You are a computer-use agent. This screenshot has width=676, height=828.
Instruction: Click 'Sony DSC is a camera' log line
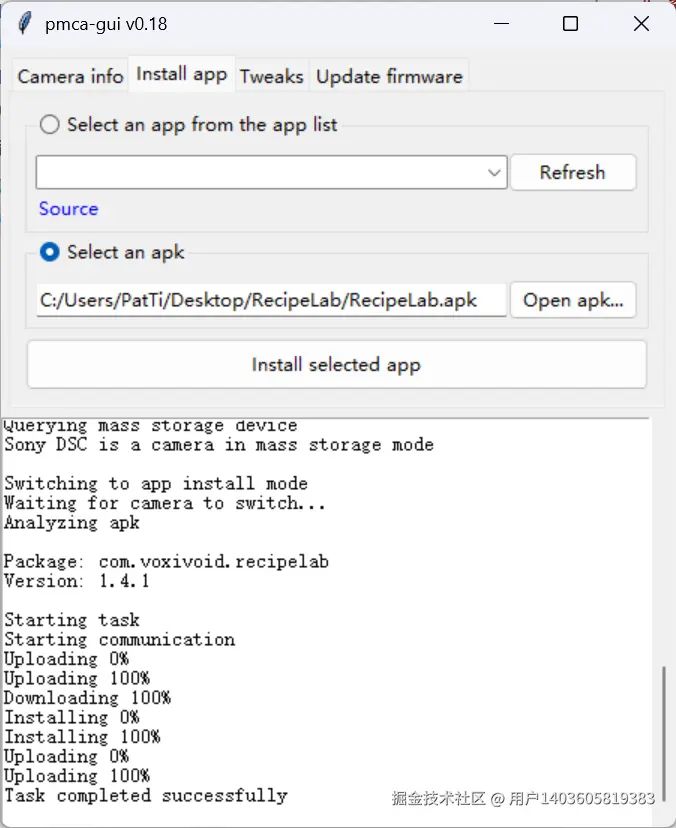219,444
